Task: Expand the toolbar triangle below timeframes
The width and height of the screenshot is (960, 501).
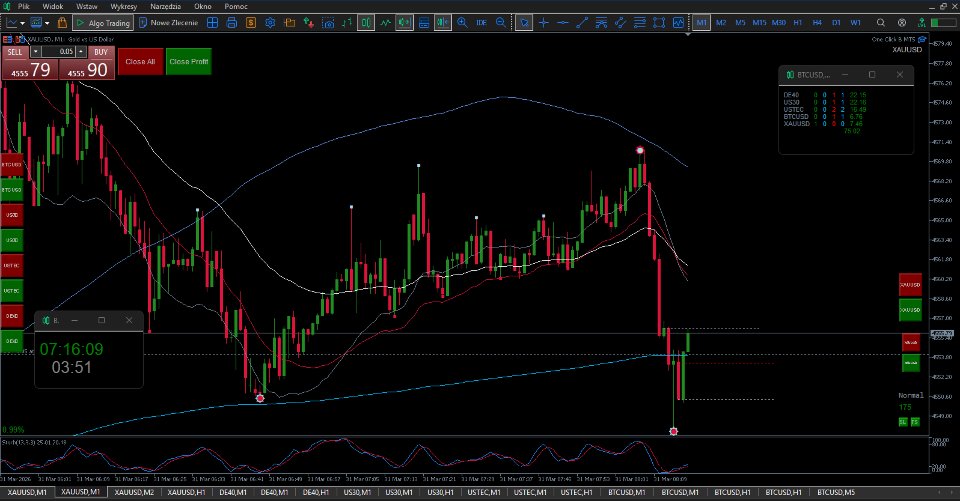Action: (x=688, y=34)
